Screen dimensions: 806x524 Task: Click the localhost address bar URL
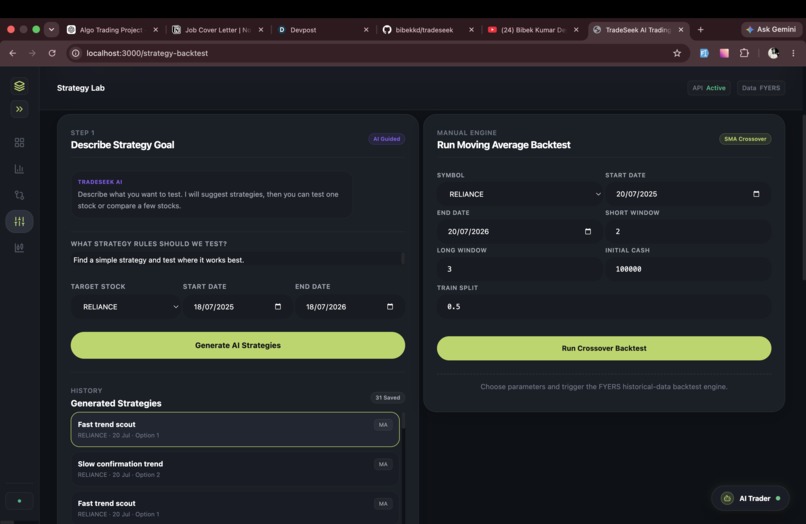(147, 53)
